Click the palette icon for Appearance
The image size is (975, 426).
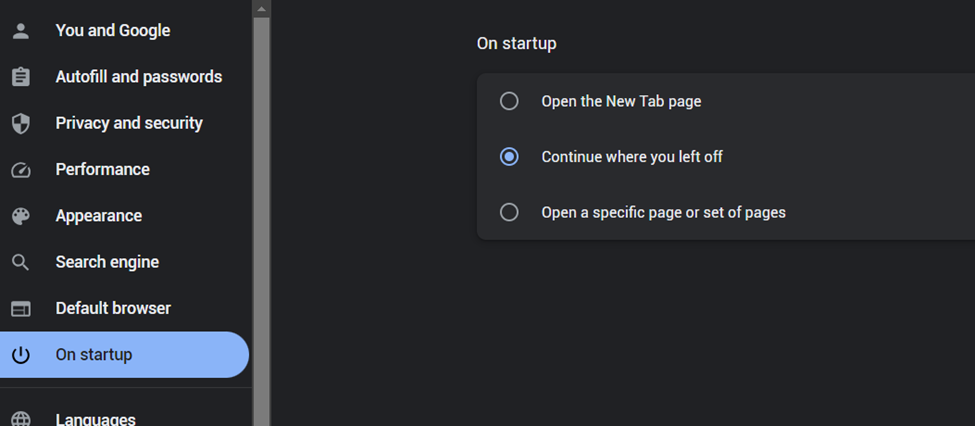point(20,216)
